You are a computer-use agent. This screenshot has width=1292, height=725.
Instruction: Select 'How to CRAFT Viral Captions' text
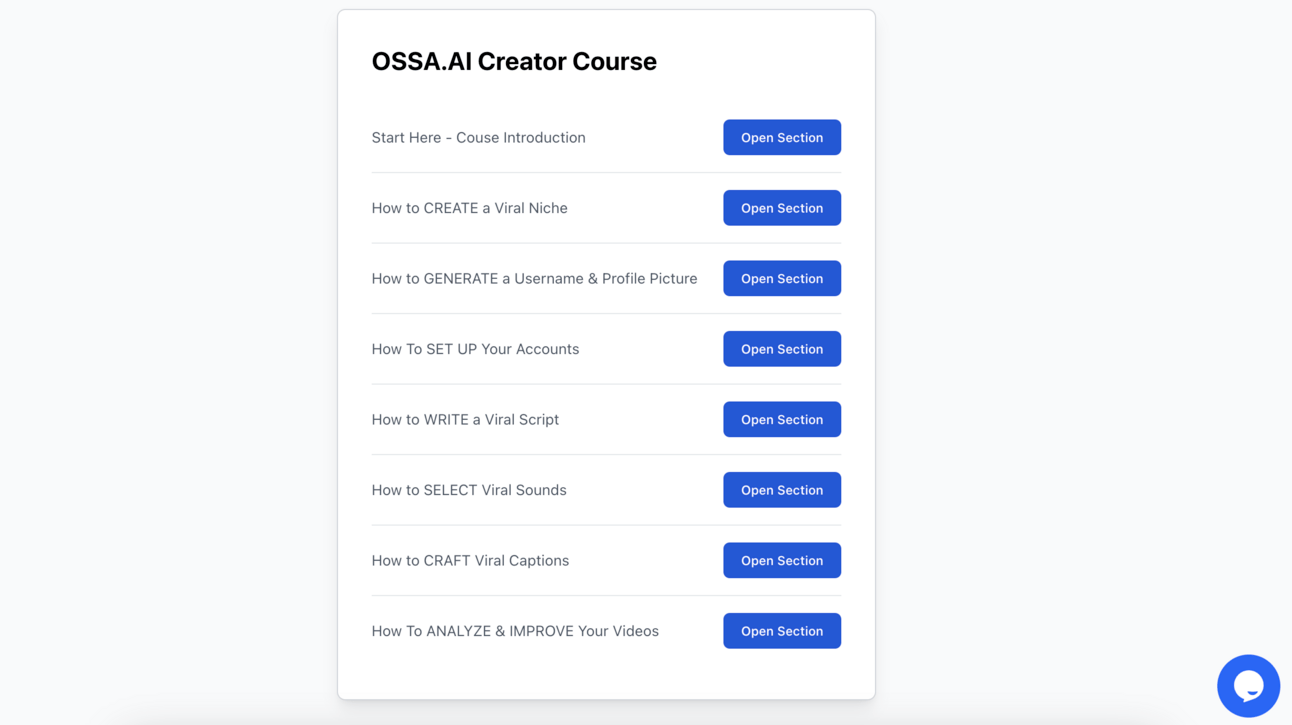coord(471,561)
